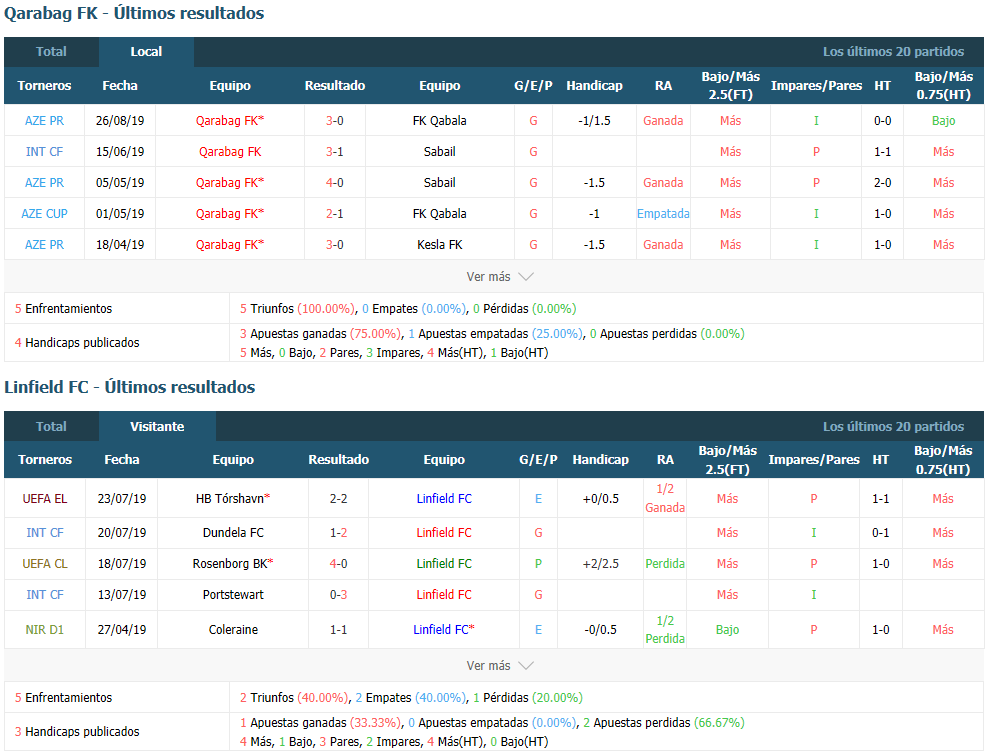Screen dimensions: 996x754
Task: Click the 4 Handicaps publicados label
Action: click(77, 343)
